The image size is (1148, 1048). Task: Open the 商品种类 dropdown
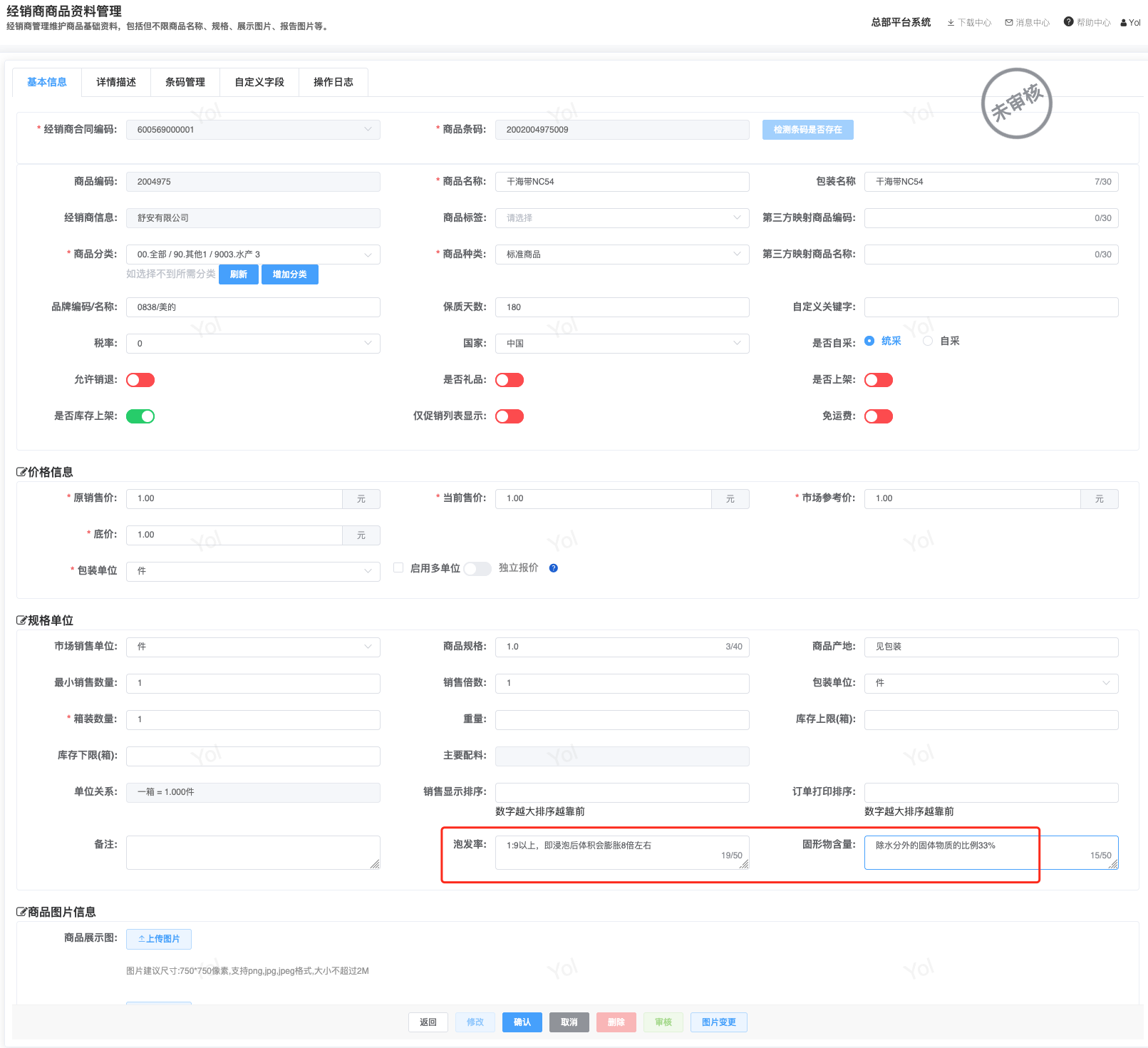pos(622,255)
